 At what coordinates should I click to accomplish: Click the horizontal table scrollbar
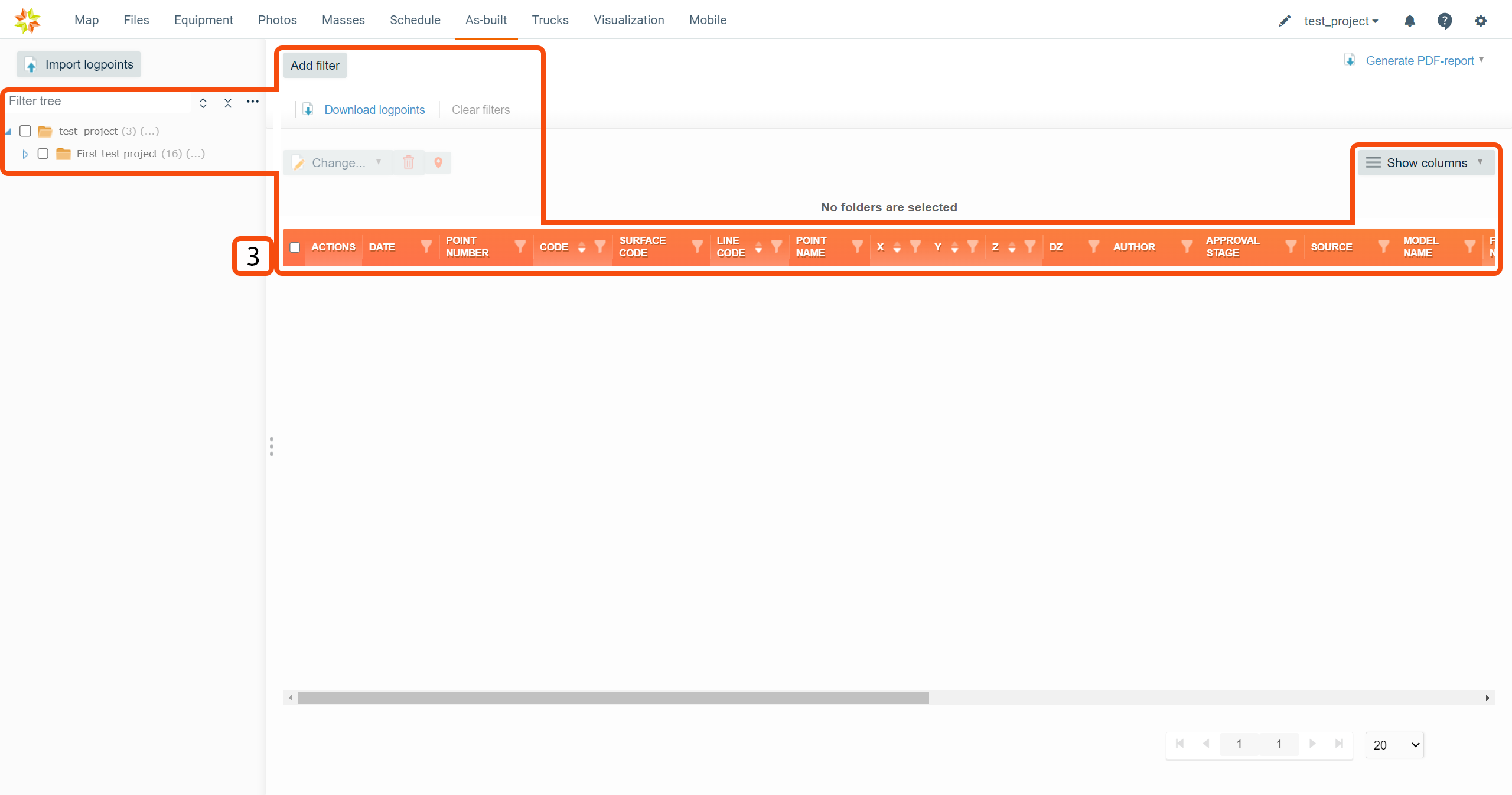[613, 698]
